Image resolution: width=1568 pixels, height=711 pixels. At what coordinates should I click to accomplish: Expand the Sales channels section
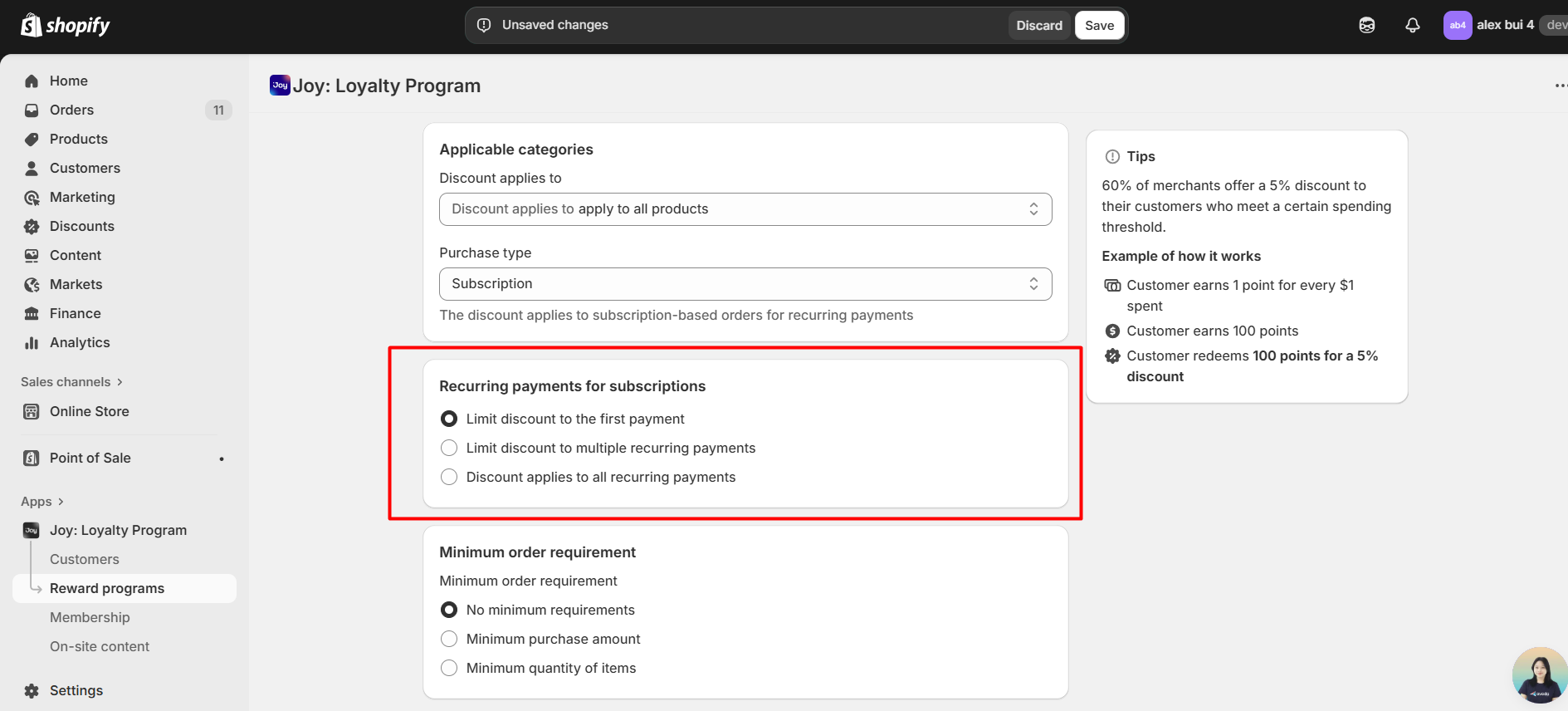point(71,382)
